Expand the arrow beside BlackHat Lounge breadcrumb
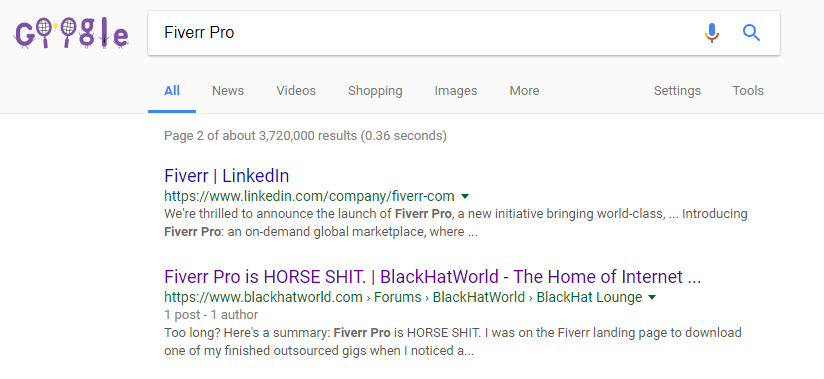The image size is (824, 379). 652,298
